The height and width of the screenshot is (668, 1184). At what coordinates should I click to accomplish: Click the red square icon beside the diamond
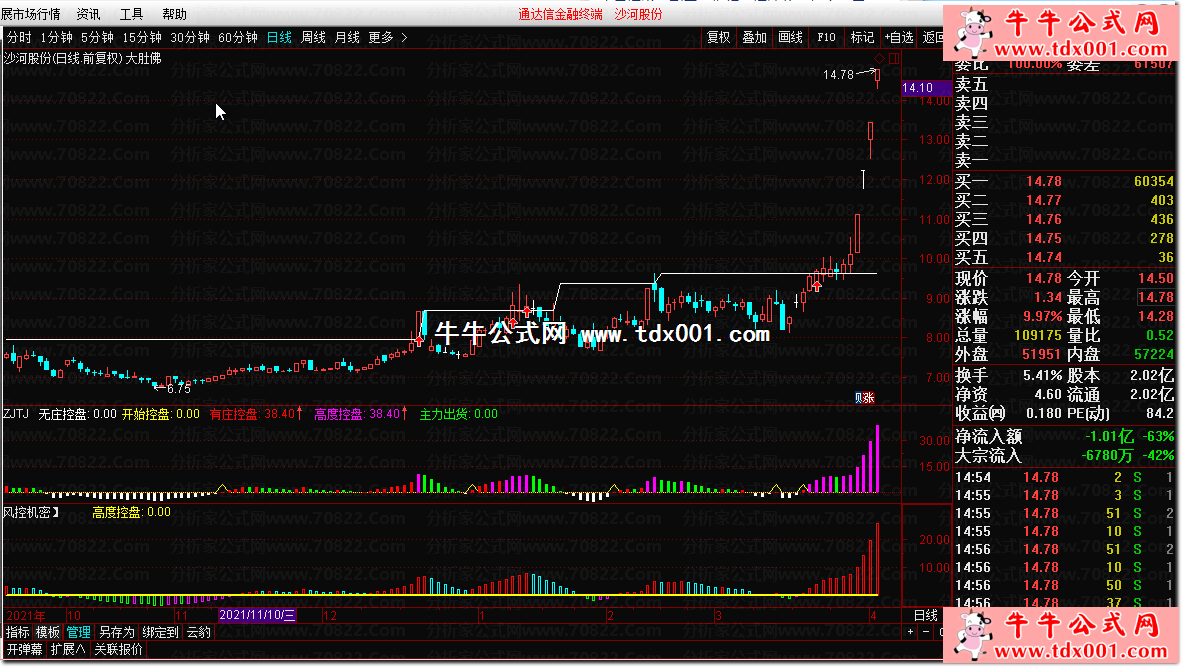click(x=894, y=58)
